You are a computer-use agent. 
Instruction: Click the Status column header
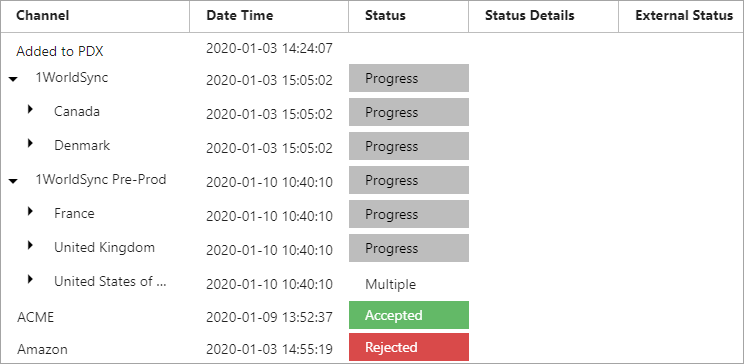385,16
